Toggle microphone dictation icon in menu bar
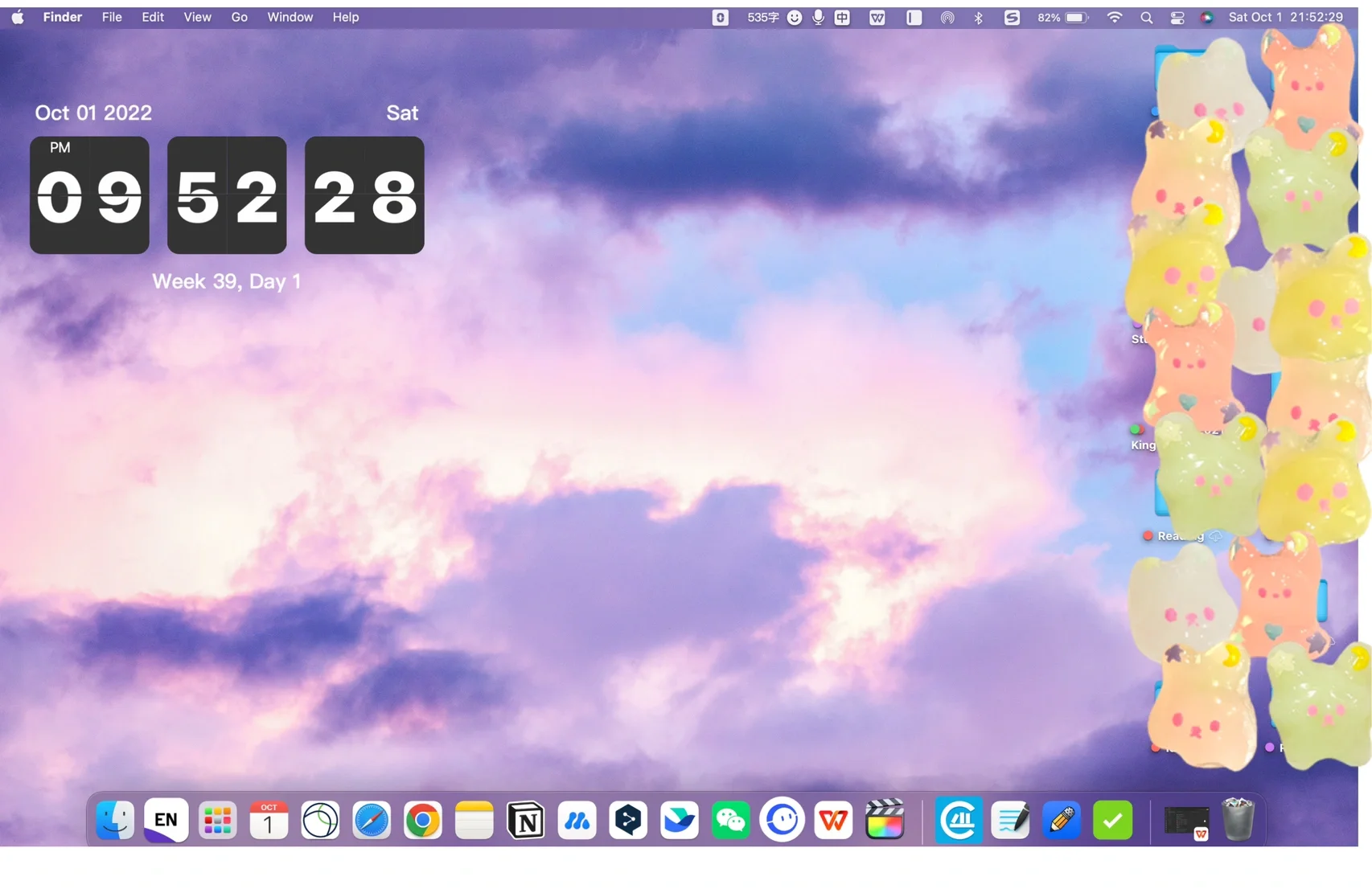This screenshot has height=889, width=1372. [x=818, y=18]
